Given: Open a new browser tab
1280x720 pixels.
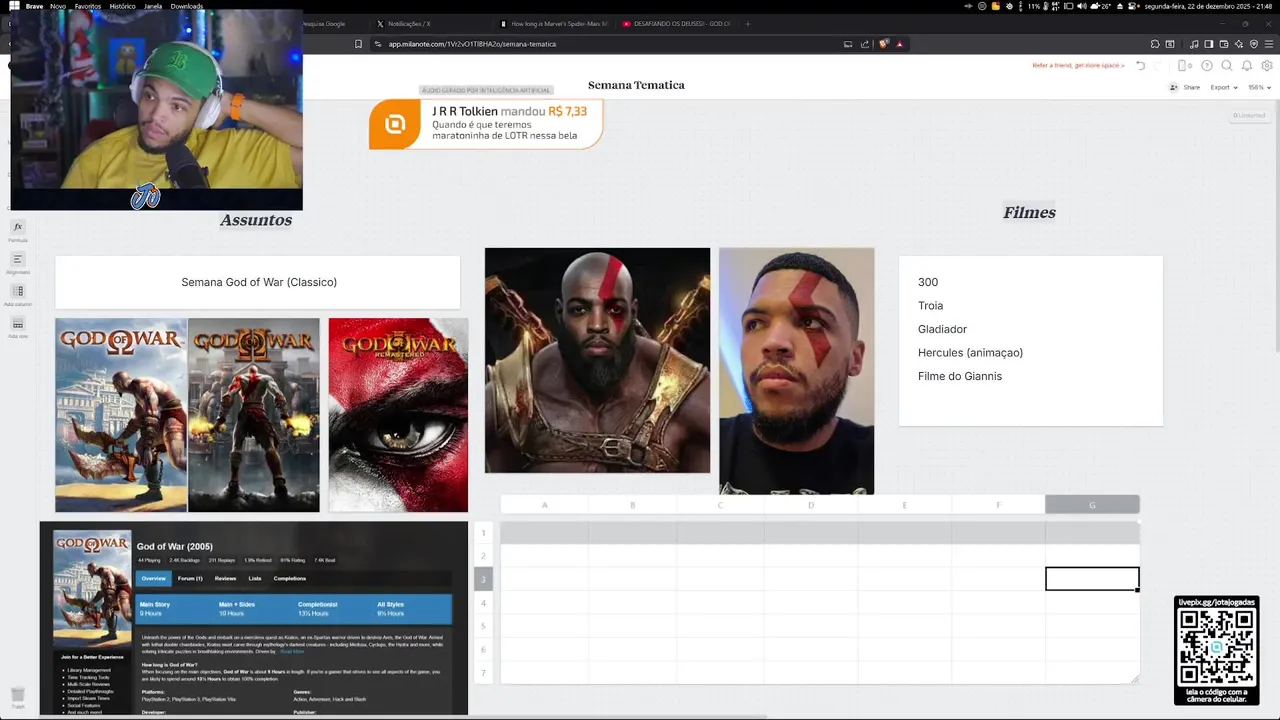Looking at the screenshot, I should click(x=748, y=23).
